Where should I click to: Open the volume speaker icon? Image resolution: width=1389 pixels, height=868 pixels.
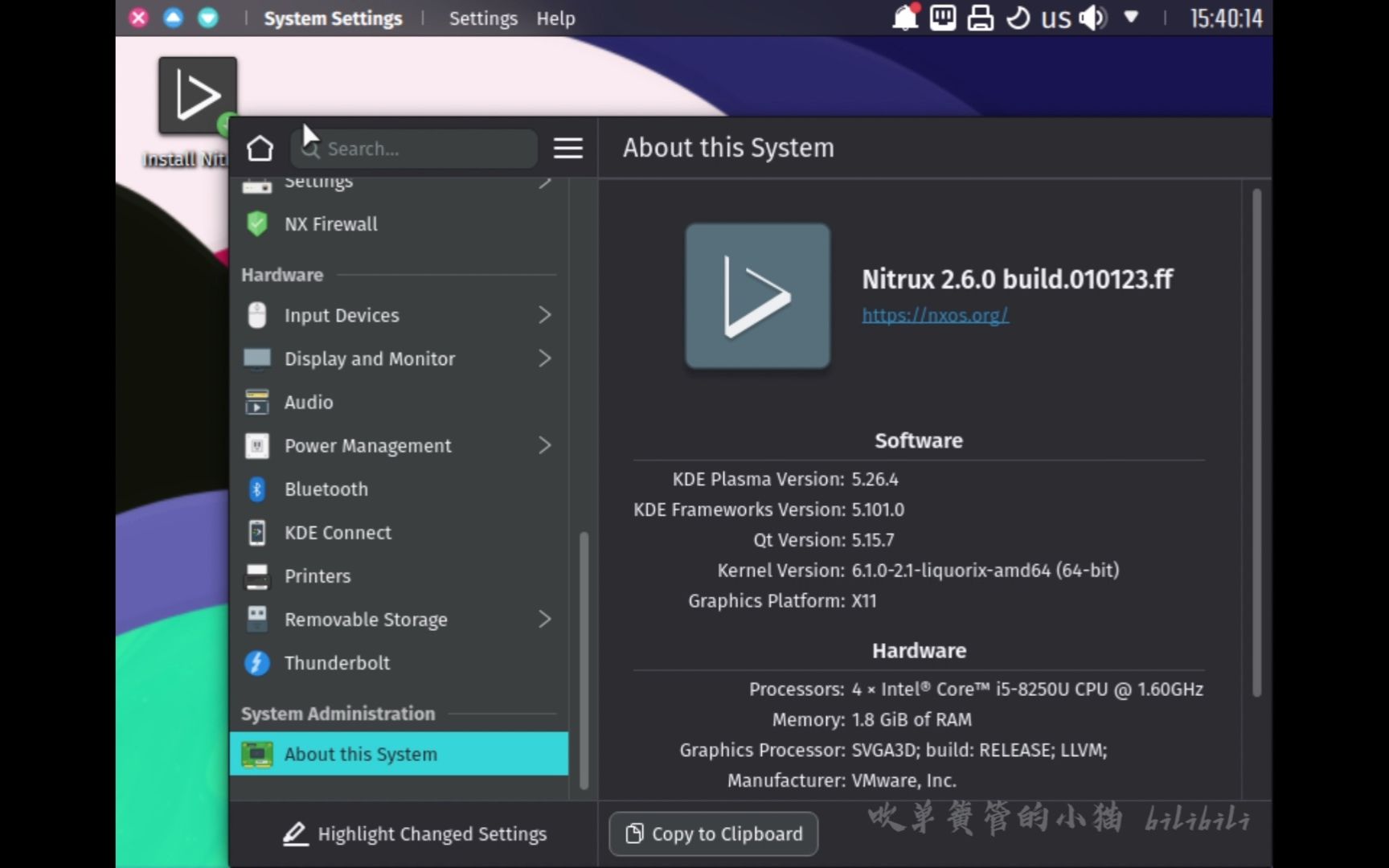1093,18
